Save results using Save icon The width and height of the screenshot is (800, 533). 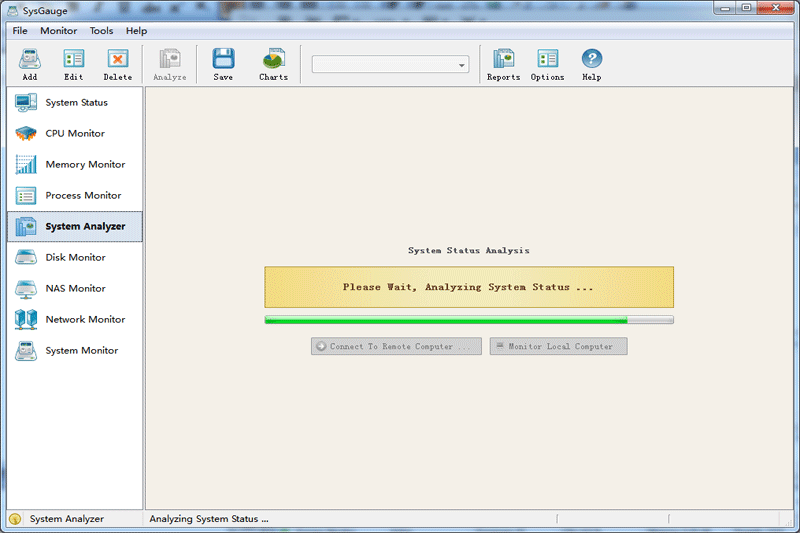(223, 64)
